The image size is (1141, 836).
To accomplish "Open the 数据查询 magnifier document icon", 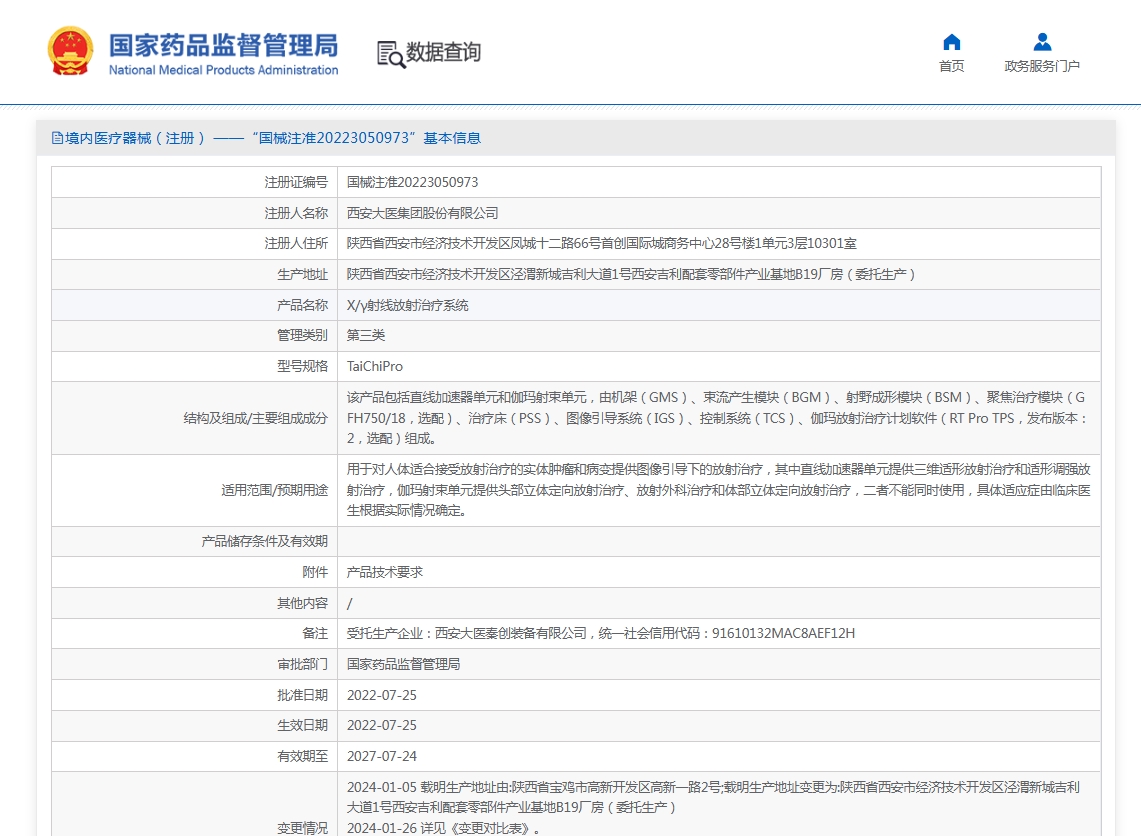I will click(x=391, y=54).
